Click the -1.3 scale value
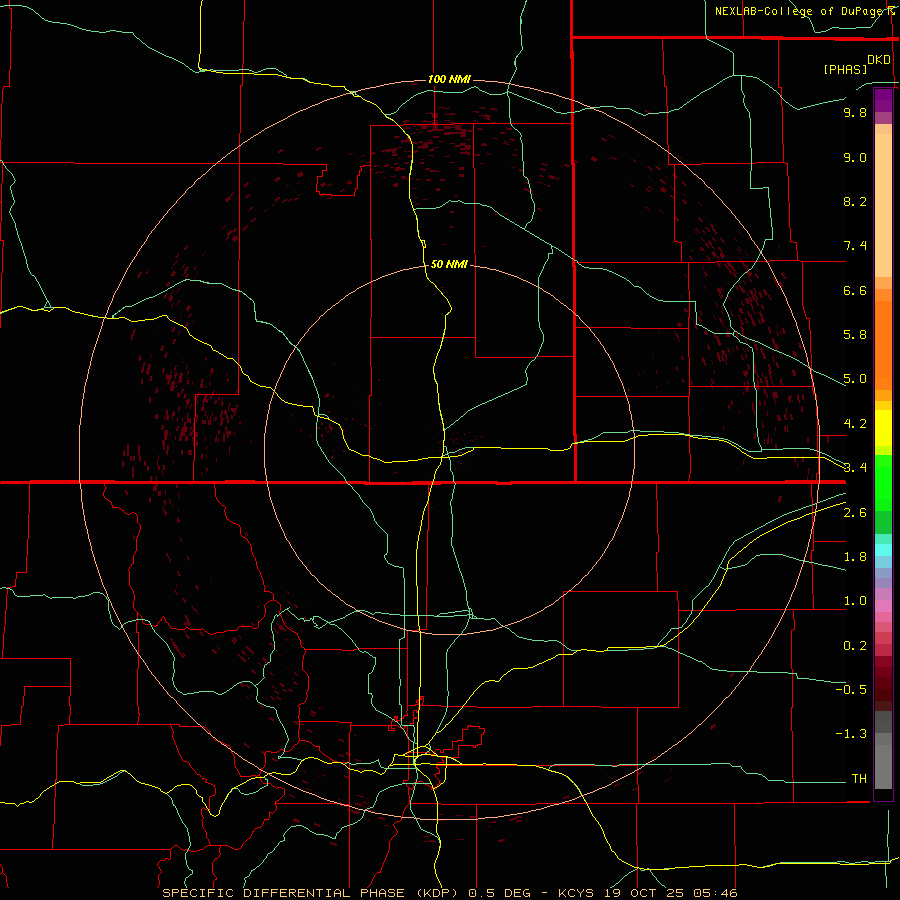 pyautogui.click(x=851, y=734)
